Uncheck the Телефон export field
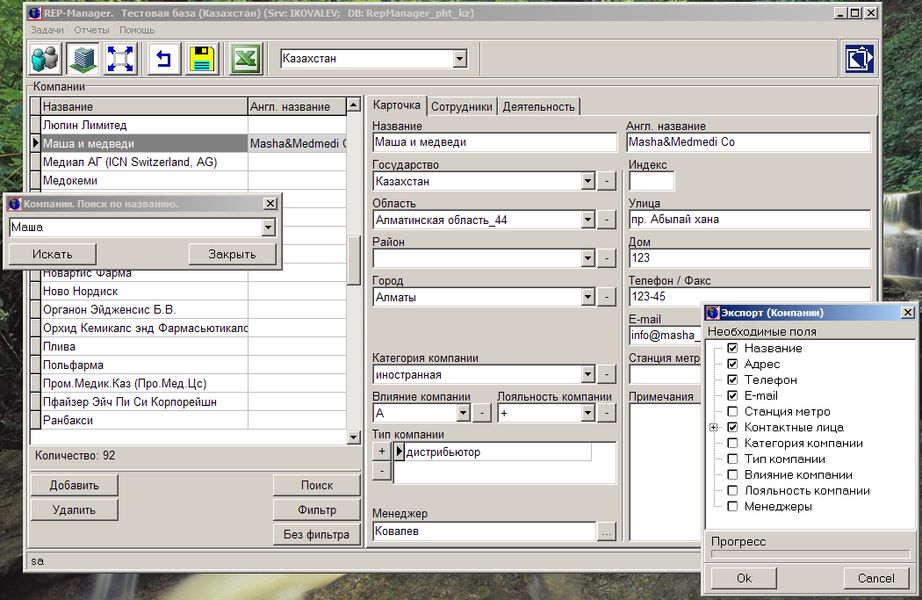922x600 pixels. point(733,380)
